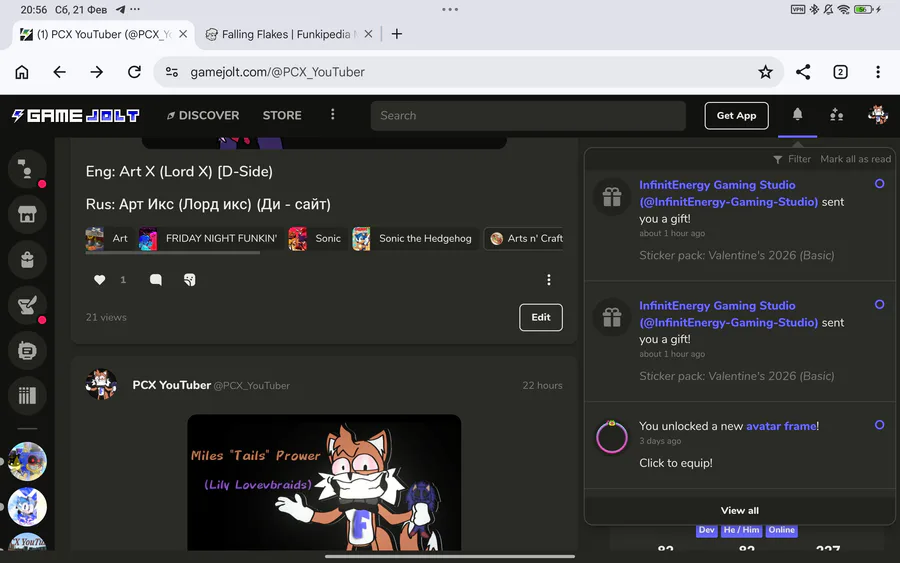Open the Store menu item
900x563 pixels.
tap(282, 115)
